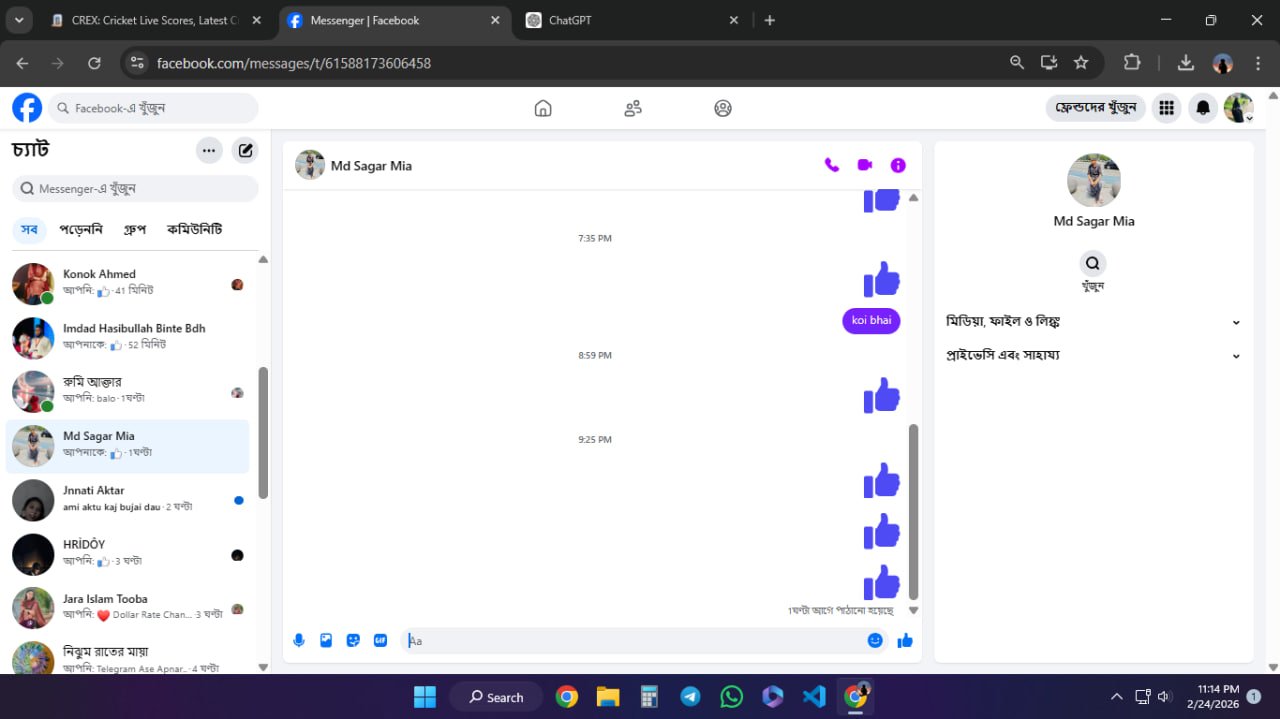Select the কমিউনিটি chat tab
The height and width of the screenshot is (719, 1280).
(194, 229)
